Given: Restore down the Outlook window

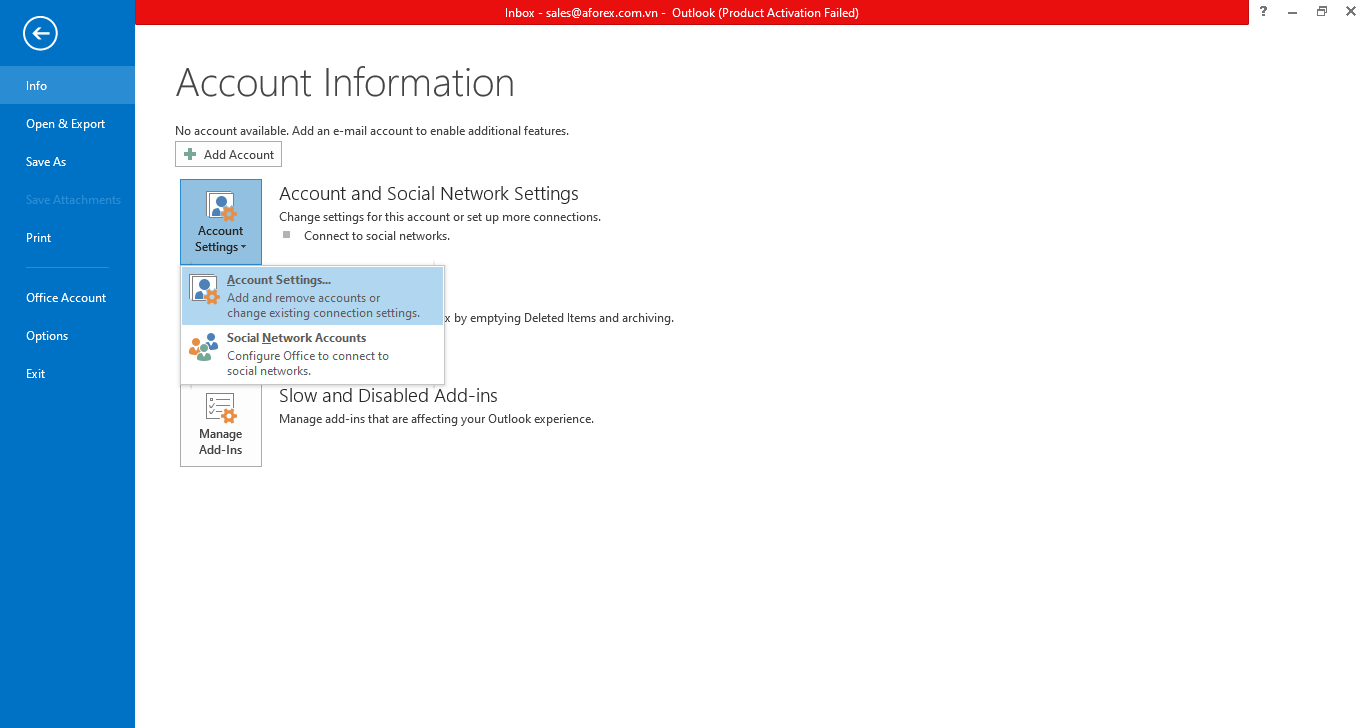Looking at the screenshot, I should [x=1322, y=12].
